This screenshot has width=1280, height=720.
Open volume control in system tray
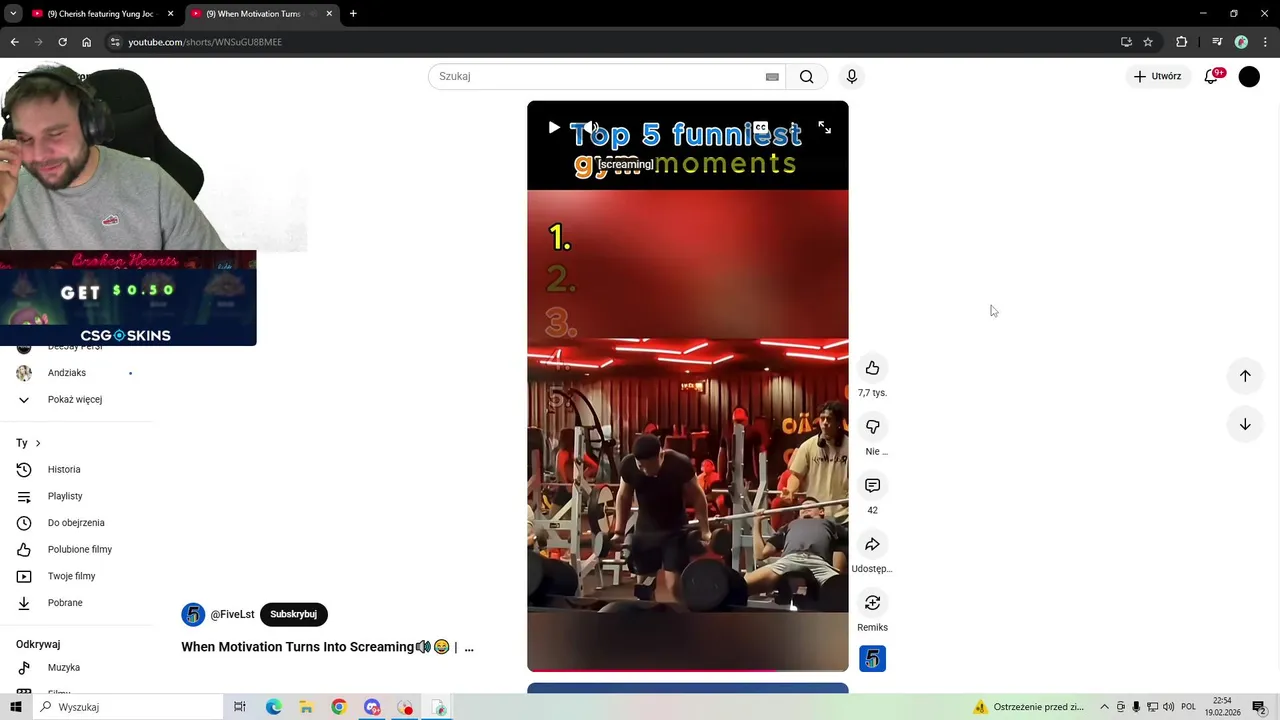(x=1168, y=707)
